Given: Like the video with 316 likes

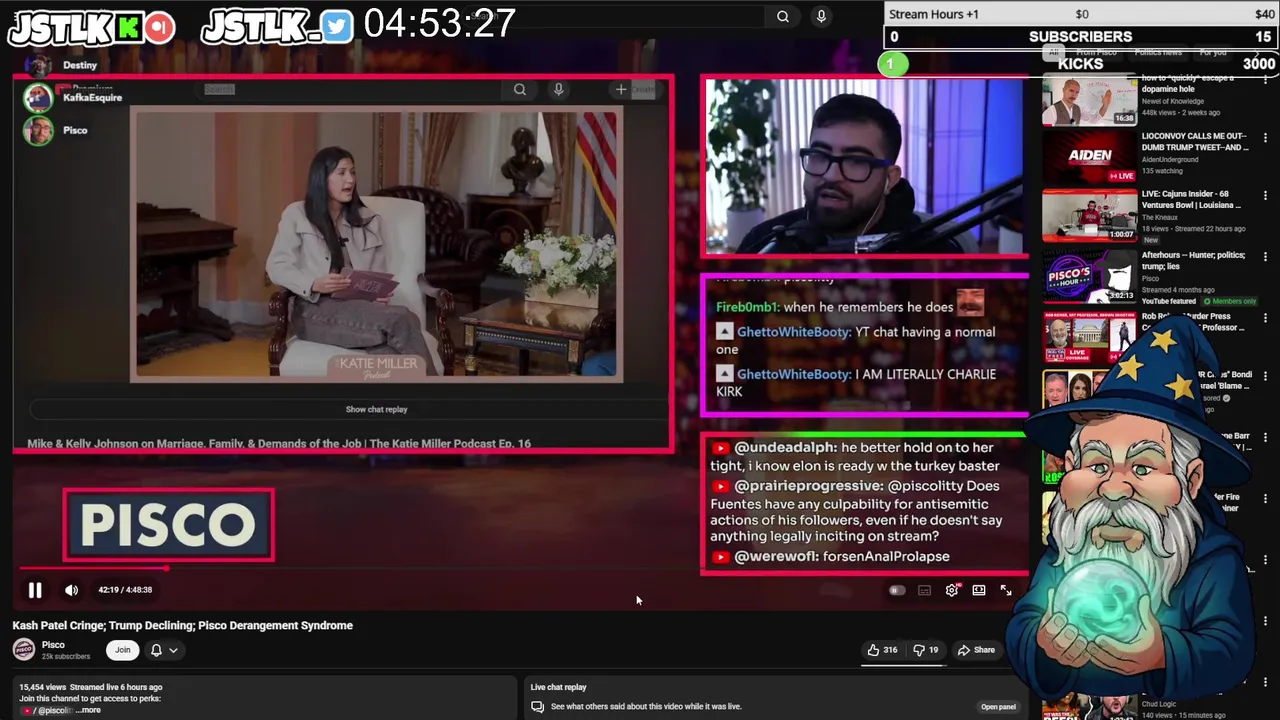Looking at the screenshot, I should tap(882, 650).
